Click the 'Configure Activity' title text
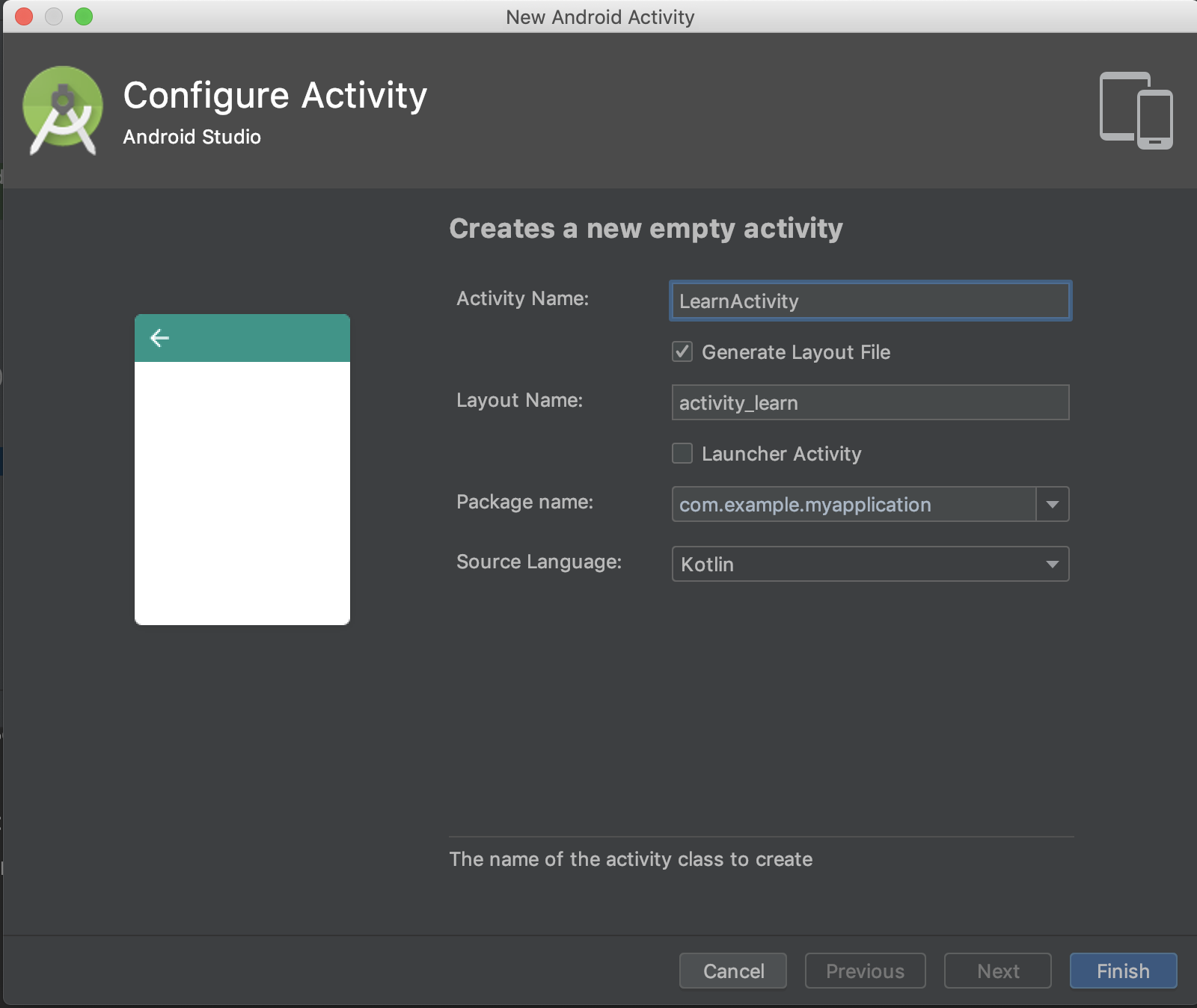 tap(275, 96)
